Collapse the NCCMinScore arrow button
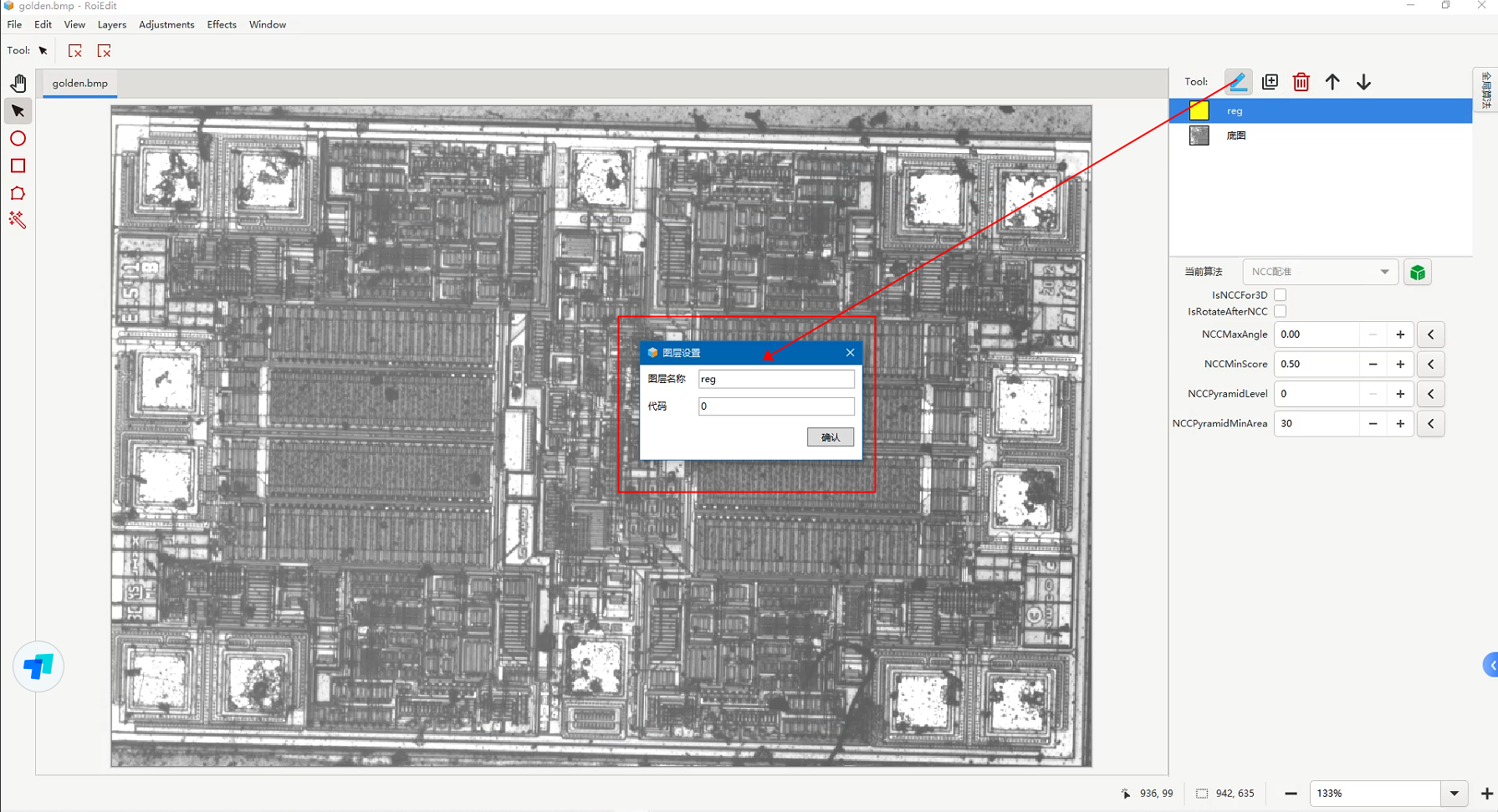 (1431, 365)
